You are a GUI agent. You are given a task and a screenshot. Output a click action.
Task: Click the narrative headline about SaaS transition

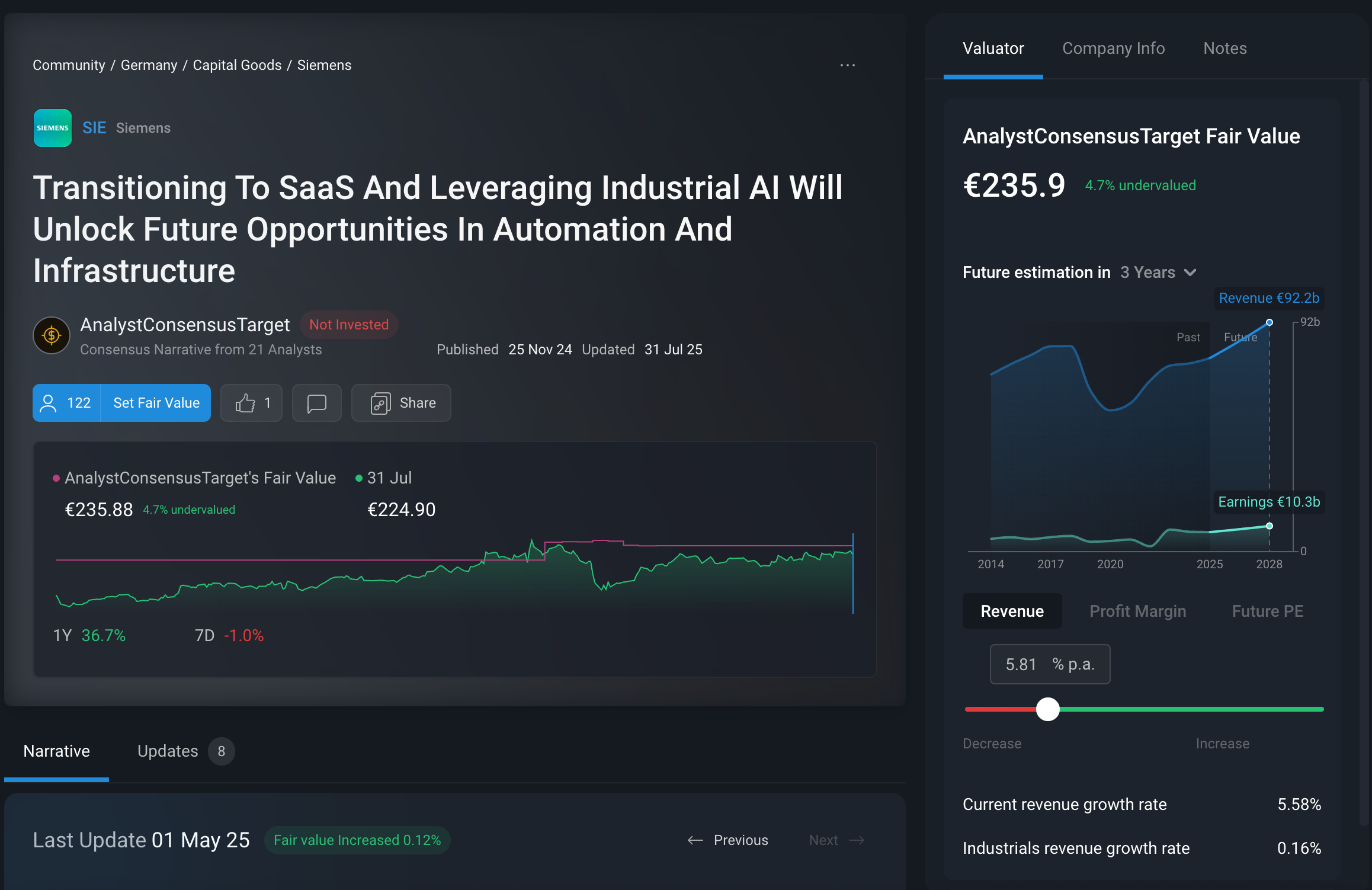(x=438, y=229)
